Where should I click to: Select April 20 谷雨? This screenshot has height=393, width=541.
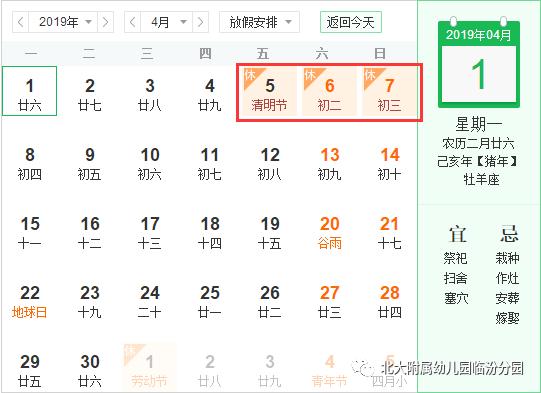coord(329,233)
